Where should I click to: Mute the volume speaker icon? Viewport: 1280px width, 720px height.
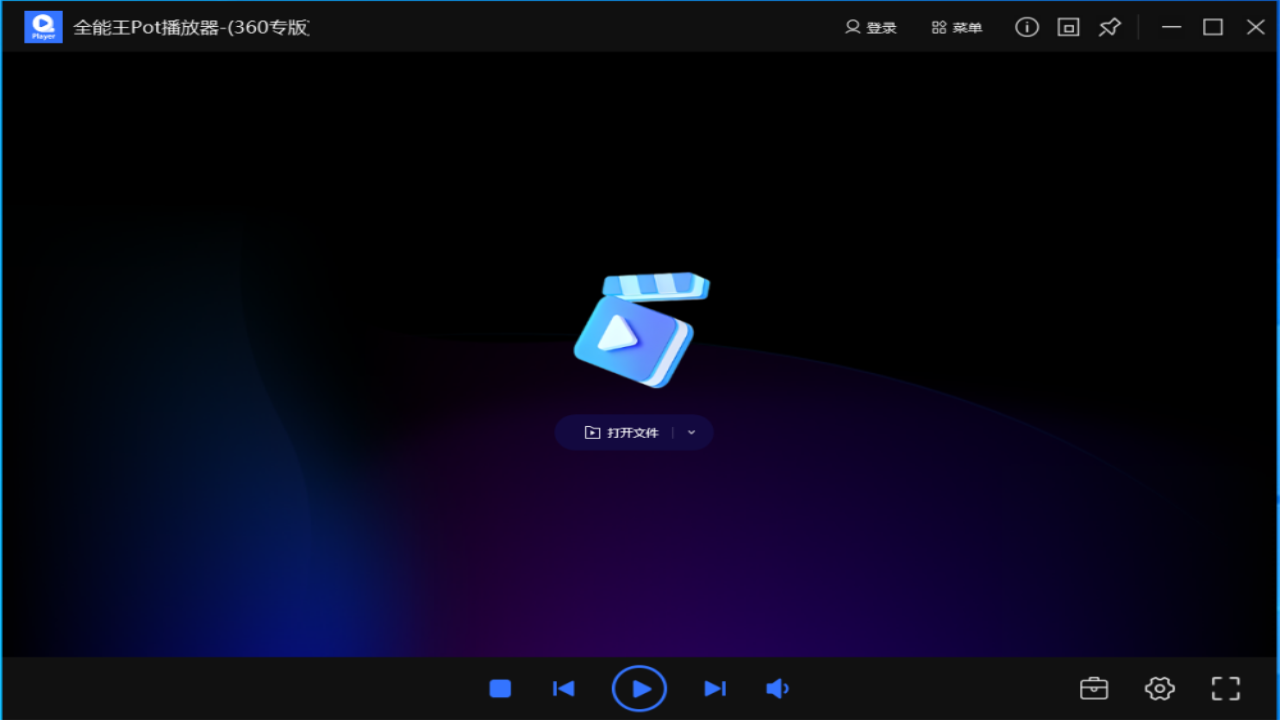point(777,688)
